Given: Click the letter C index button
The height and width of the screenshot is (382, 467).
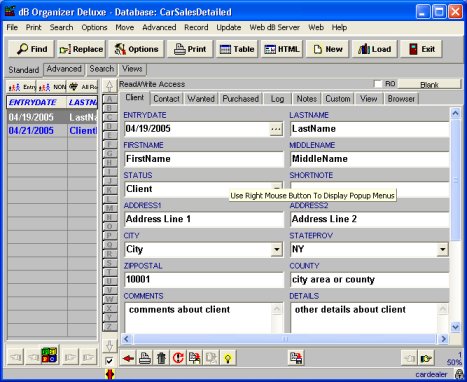Looking at the screenshot, I should 109,117.
